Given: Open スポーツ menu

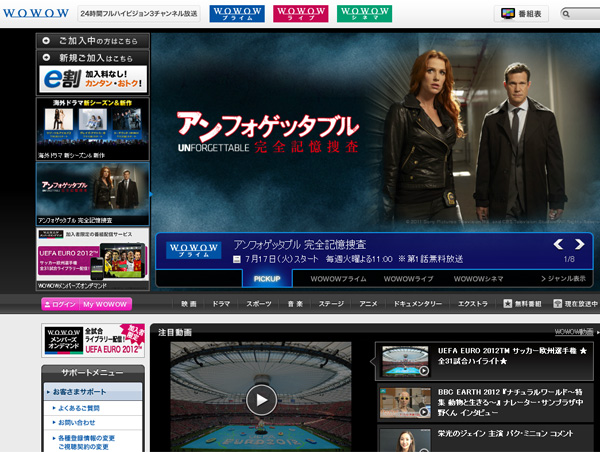Looking at the screenshot, I should pyautogui.click(x=259, y=304).
